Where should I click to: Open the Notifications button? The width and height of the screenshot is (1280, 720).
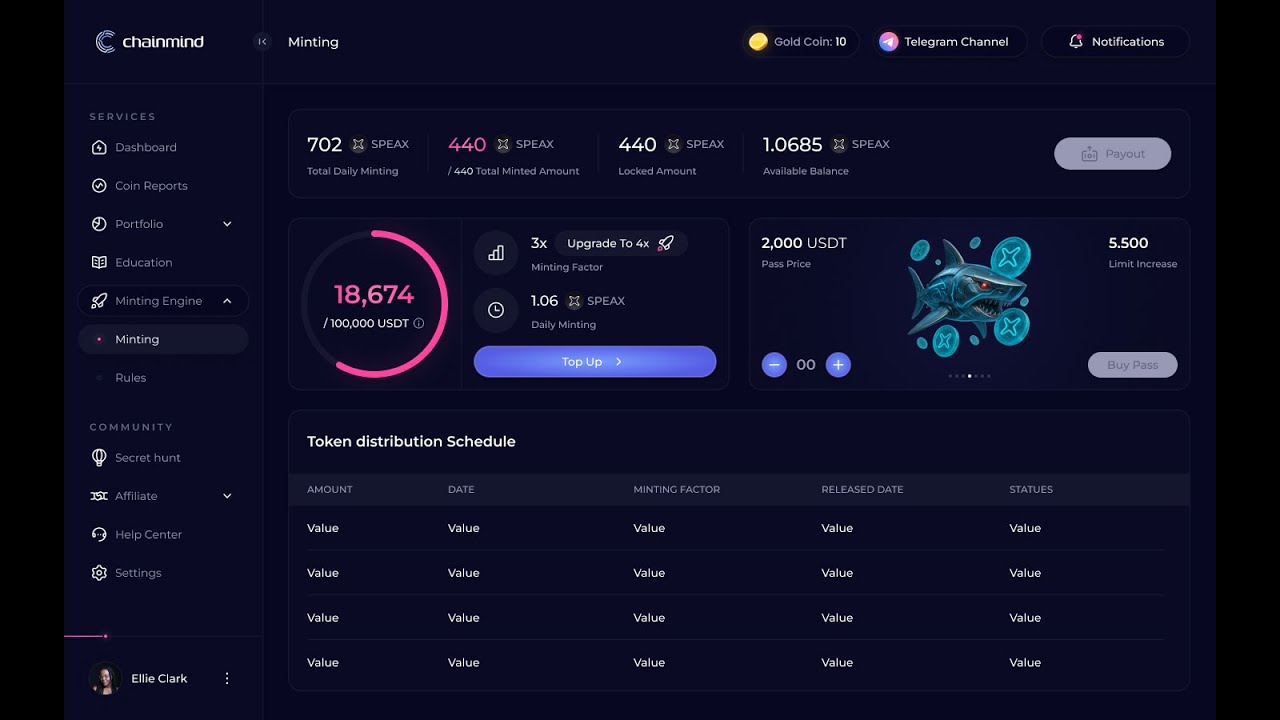(x=1115, y=41)
